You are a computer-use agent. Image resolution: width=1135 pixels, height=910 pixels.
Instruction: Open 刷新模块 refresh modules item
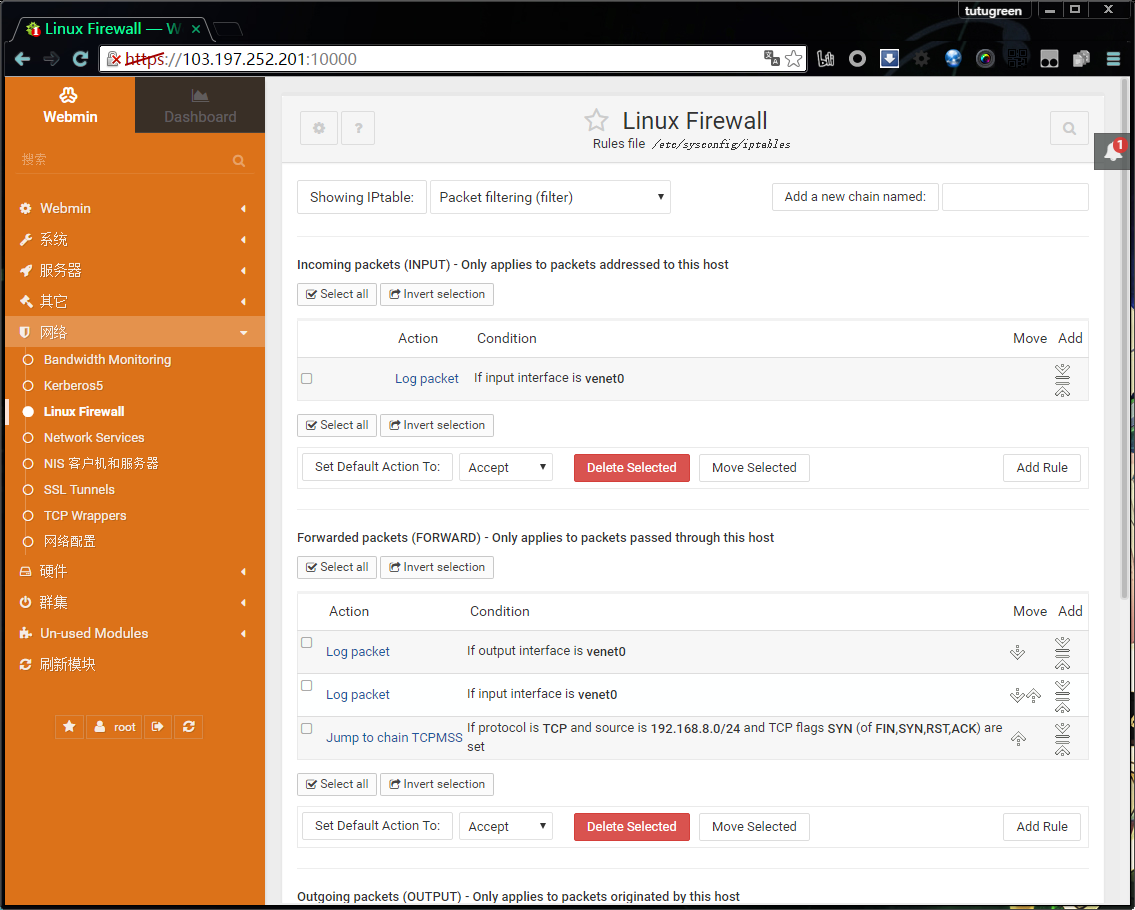click(67, 664)
